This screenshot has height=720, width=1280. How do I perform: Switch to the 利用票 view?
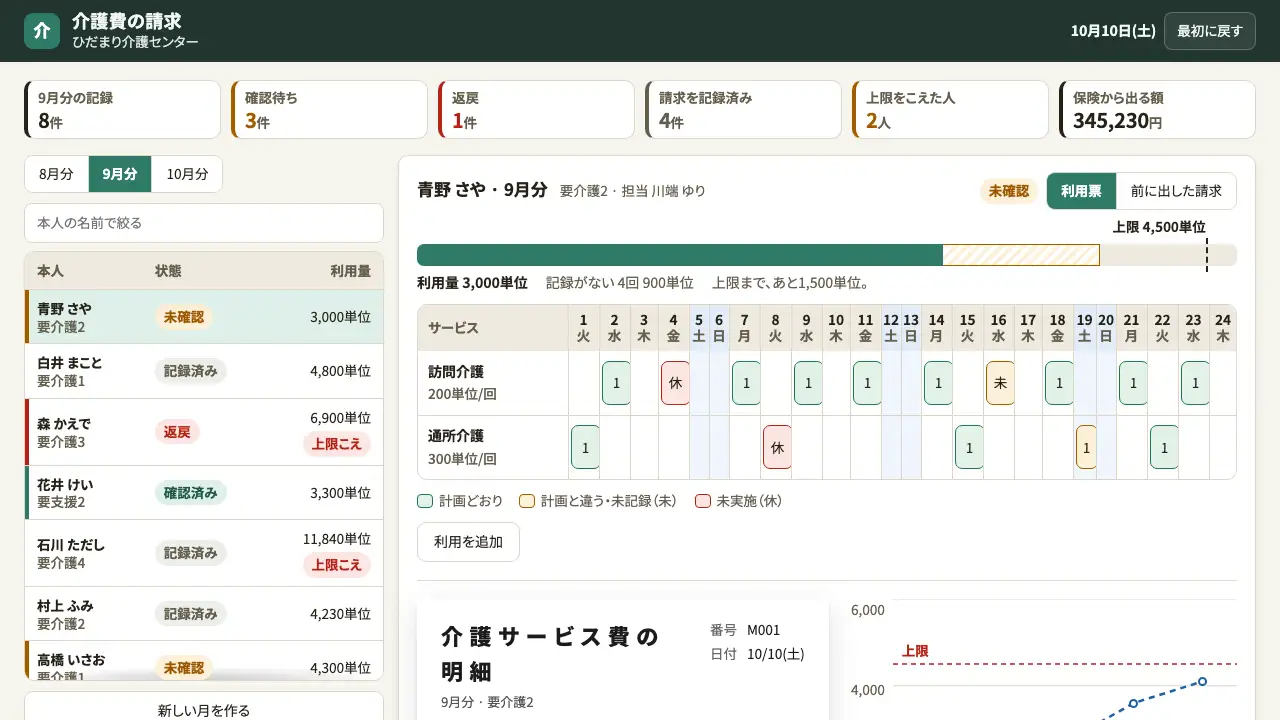pos(1081,191)
